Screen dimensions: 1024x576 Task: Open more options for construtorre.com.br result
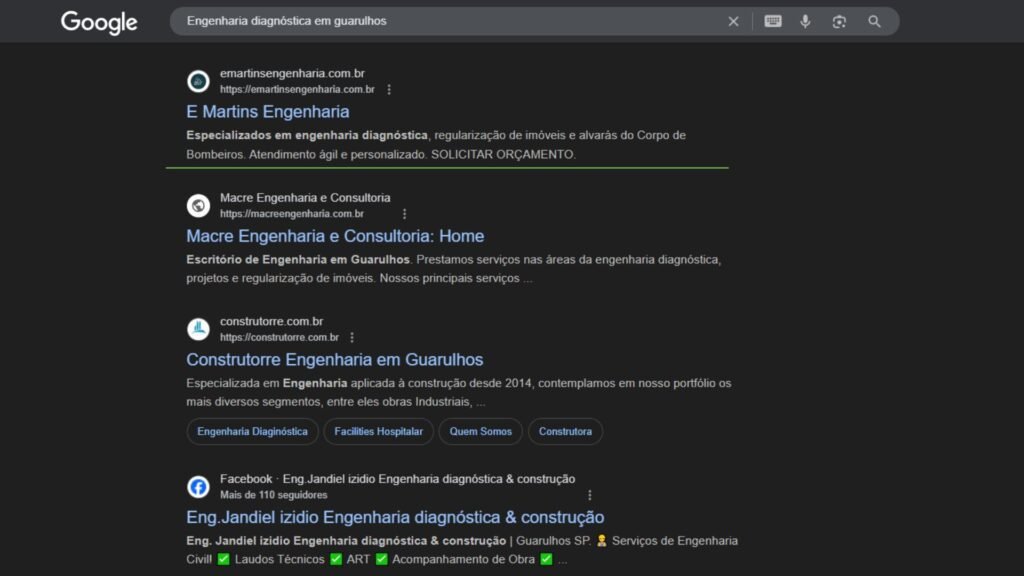[352, 338]
